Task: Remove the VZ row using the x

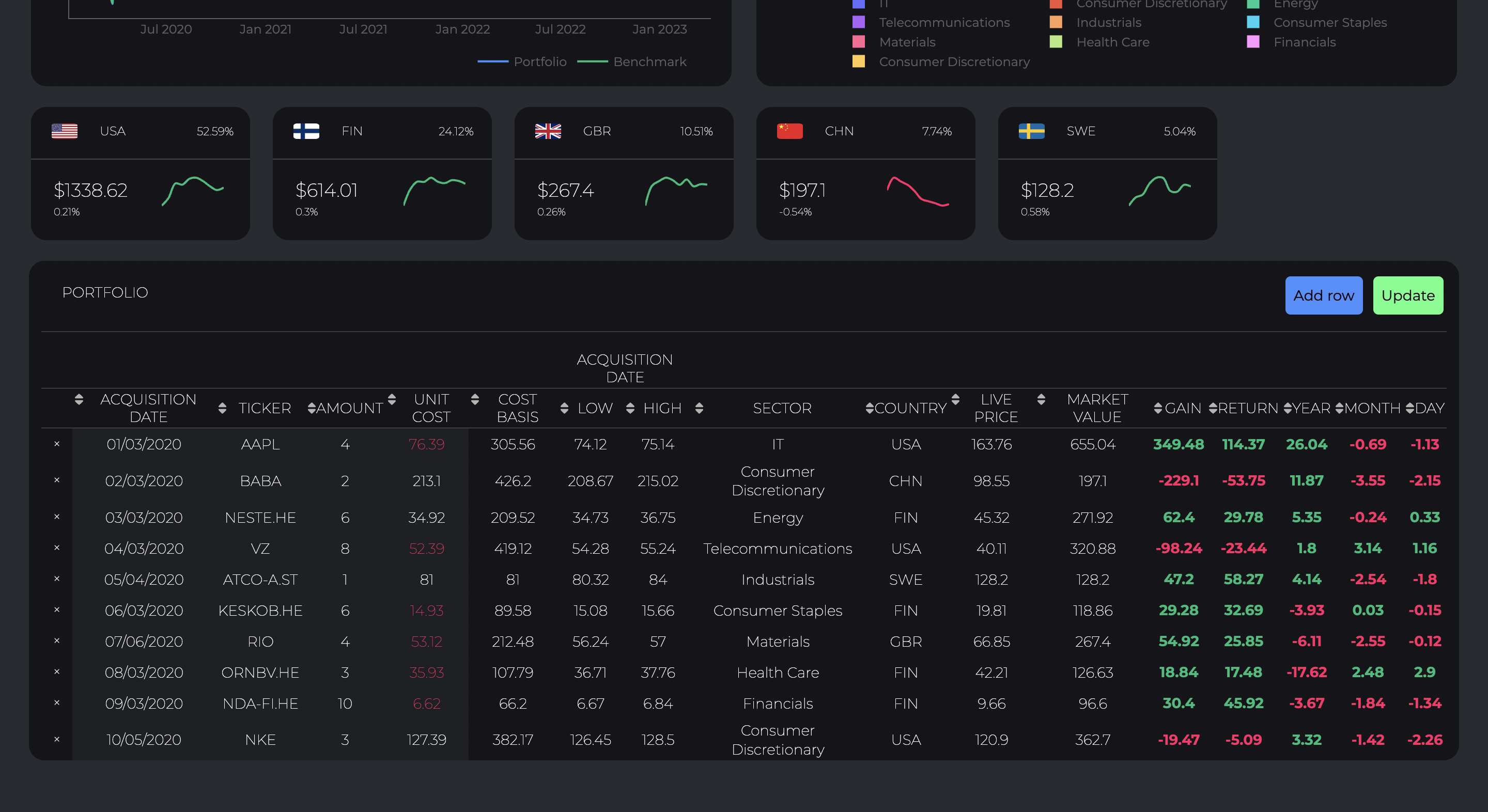Action: (57, 548)
